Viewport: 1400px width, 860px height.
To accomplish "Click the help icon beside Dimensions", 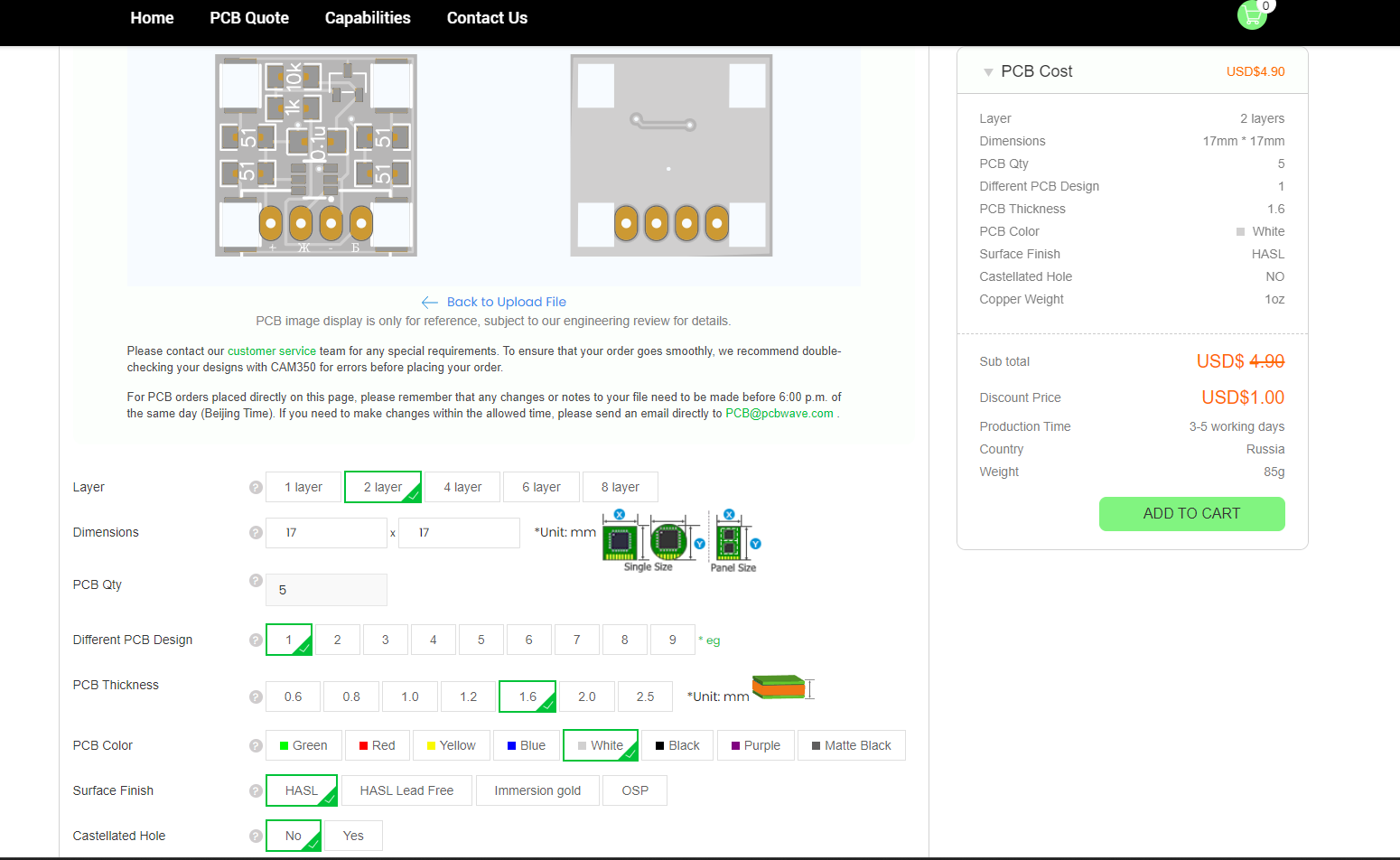I will click(256, 533).
